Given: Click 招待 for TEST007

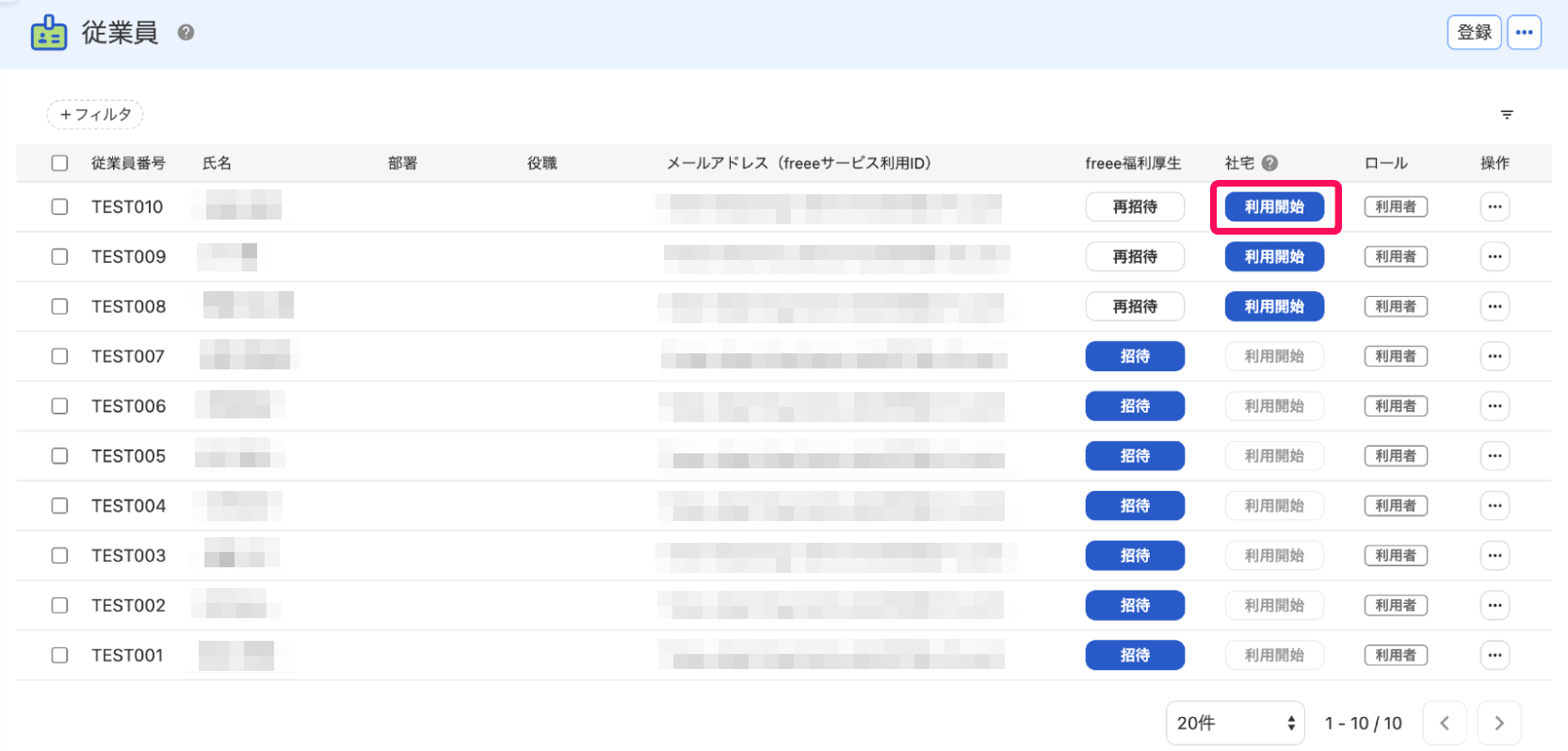Looking at the screenshot, I should pos(1135,356).
